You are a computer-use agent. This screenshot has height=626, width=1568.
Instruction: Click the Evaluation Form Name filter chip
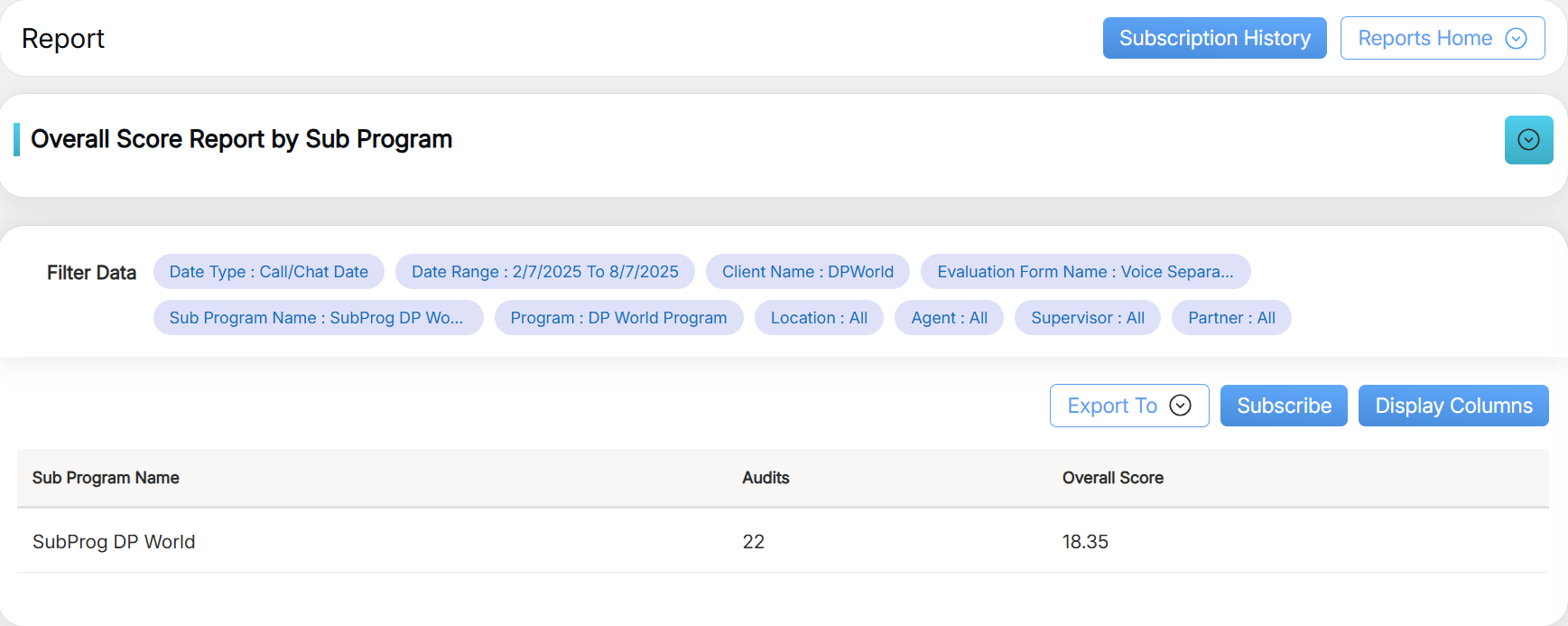click(1084, 272)
